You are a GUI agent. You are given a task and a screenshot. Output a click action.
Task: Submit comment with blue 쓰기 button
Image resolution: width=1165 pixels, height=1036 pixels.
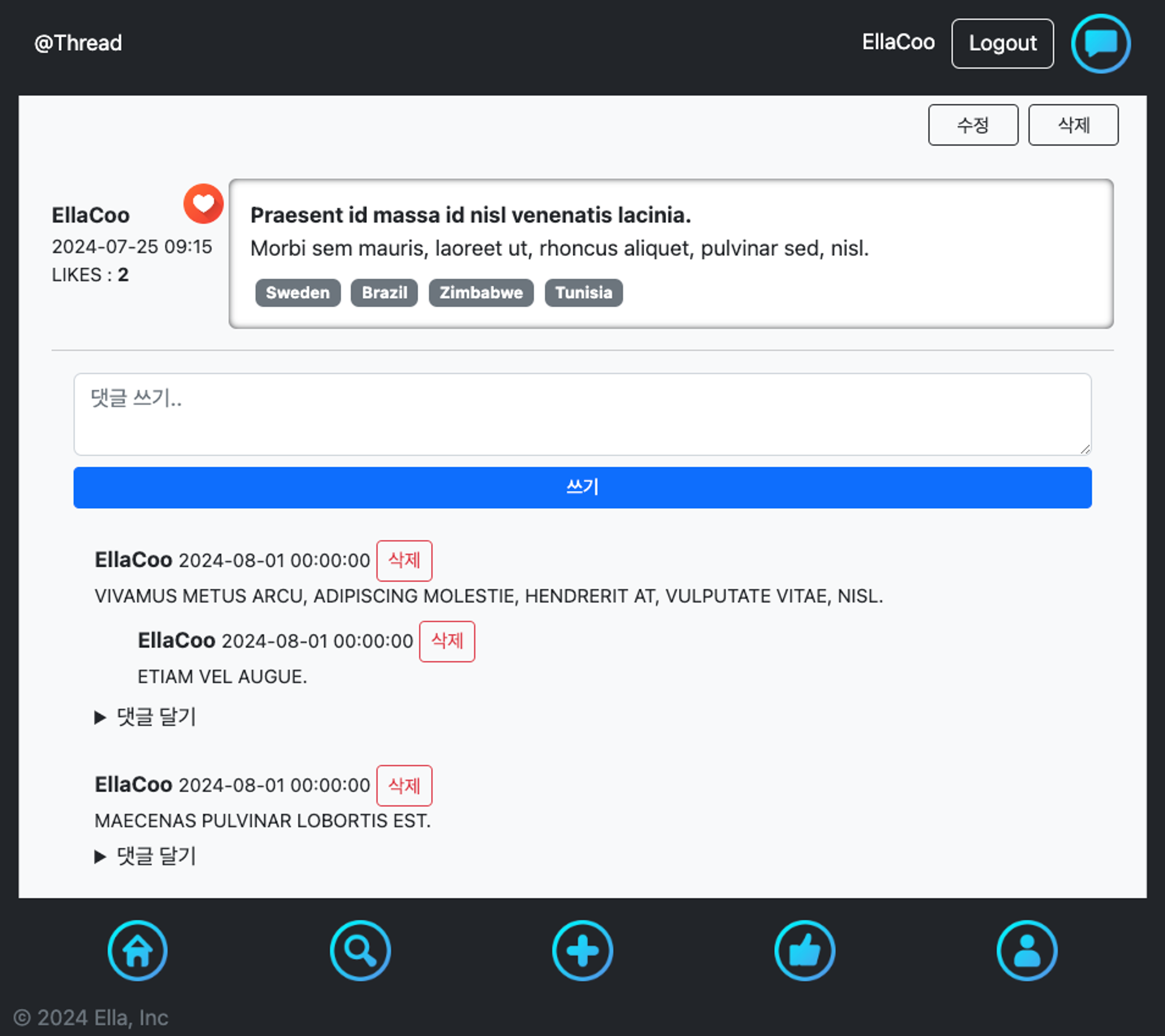click(582, 487)
